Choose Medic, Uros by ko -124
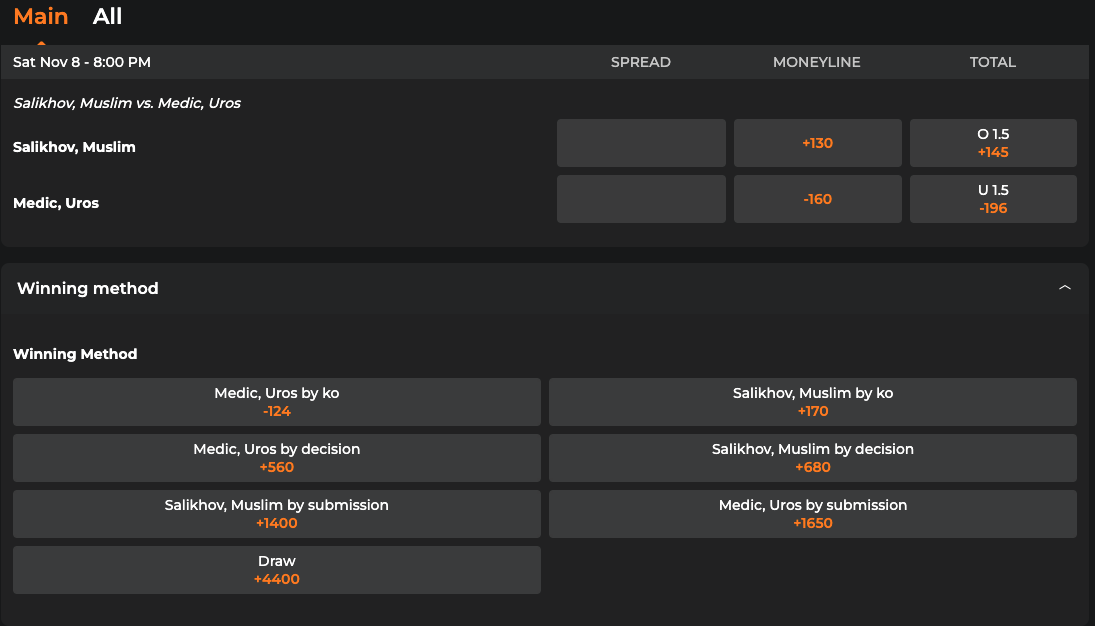Screen dimensions: 1095x626 click(x=277, y=402)
